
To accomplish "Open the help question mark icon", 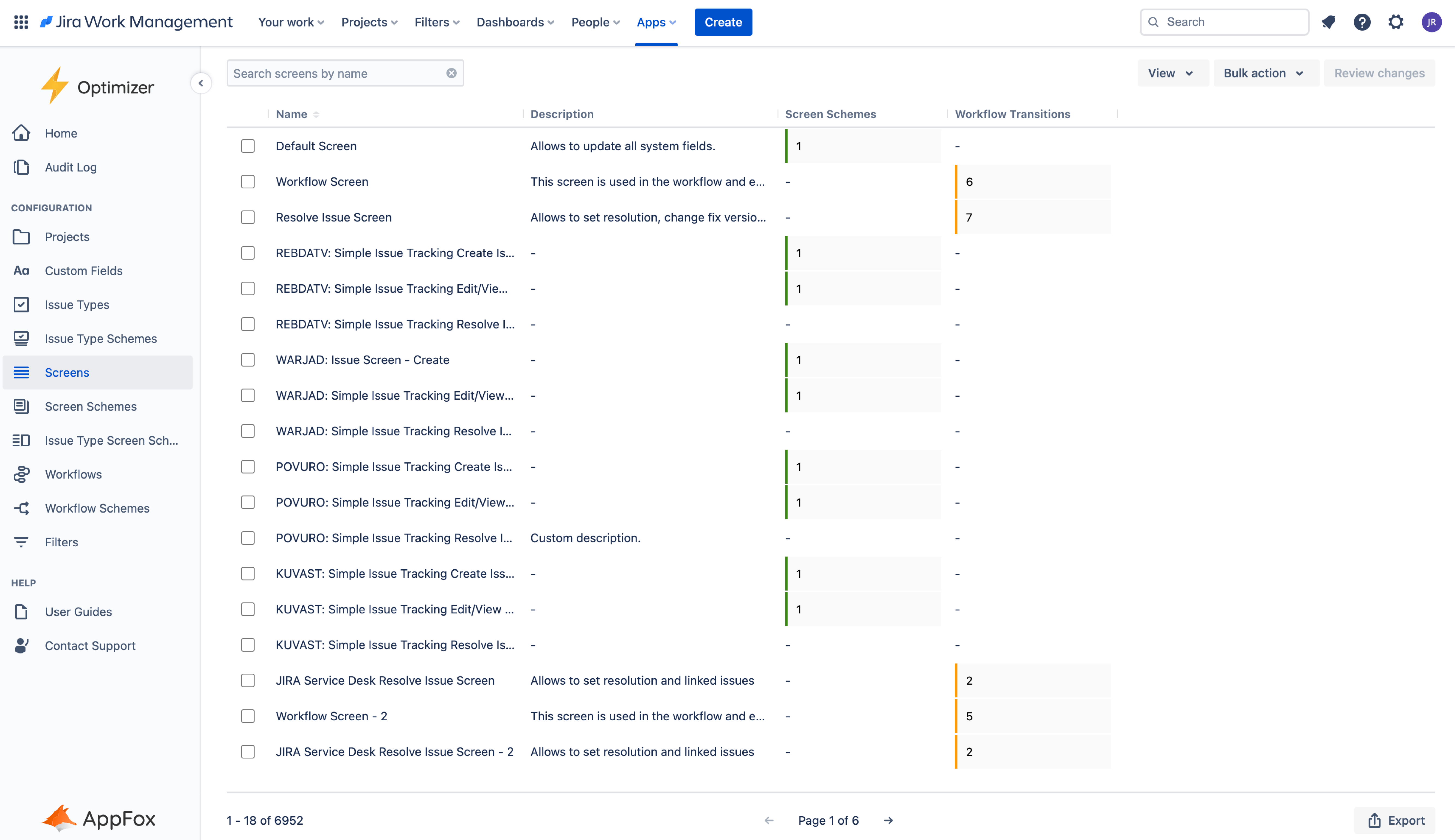I will pyautogui.click(x=1361, y=22).
